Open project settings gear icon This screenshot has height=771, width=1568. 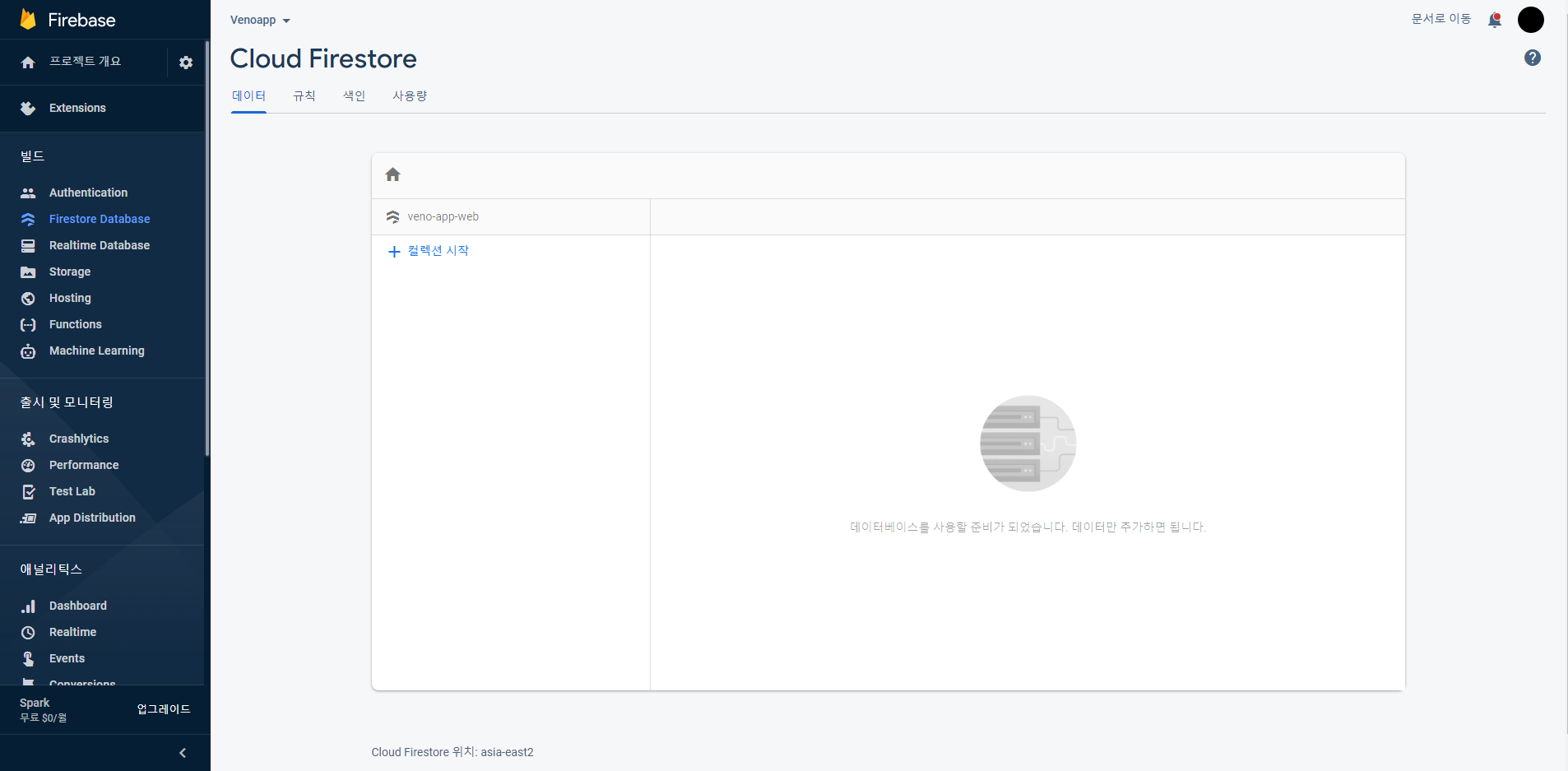click(186, 63)
